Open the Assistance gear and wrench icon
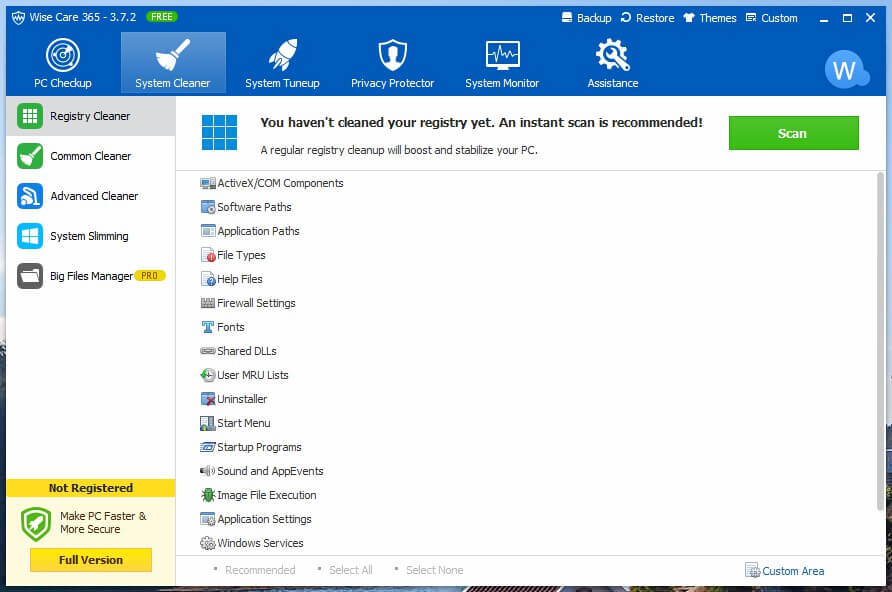892x592 pixels. click(x=613, y=55)
